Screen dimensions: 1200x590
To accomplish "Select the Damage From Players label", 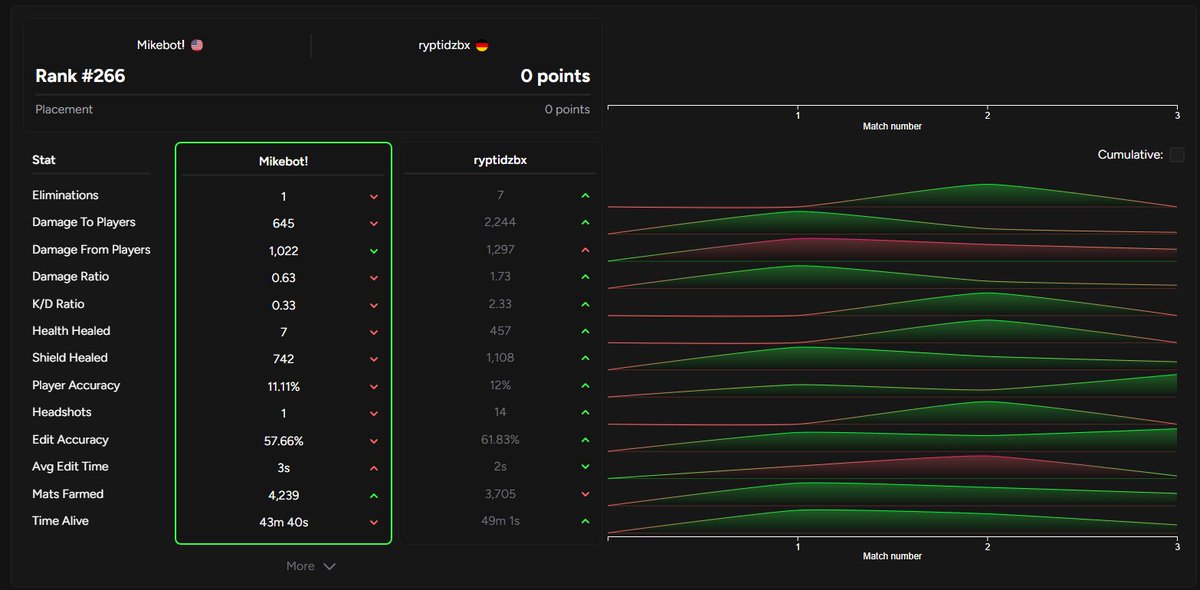I will point(91,249).
